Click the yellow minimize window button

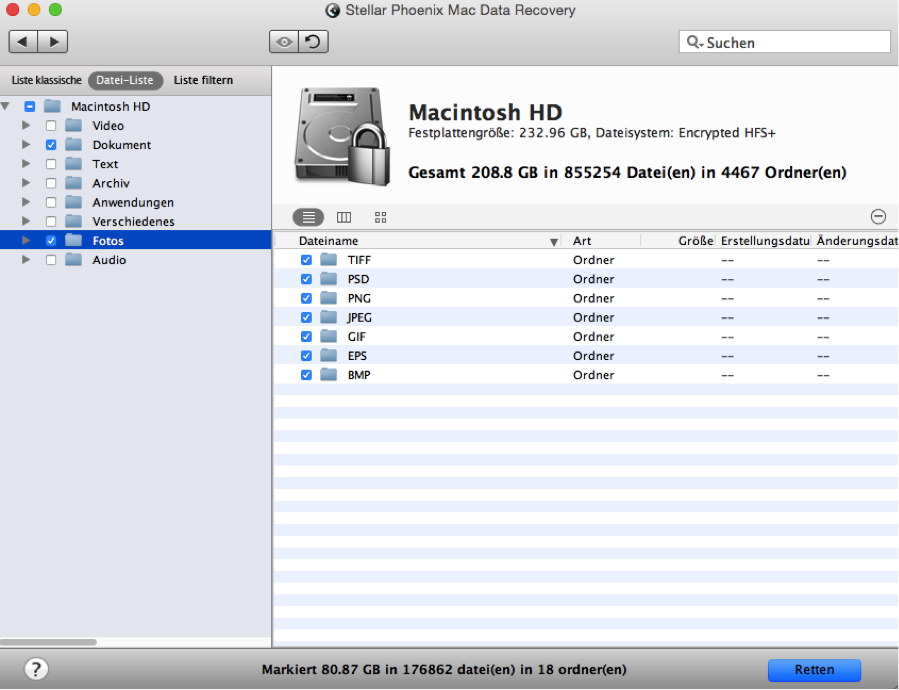tap(34, 10)
